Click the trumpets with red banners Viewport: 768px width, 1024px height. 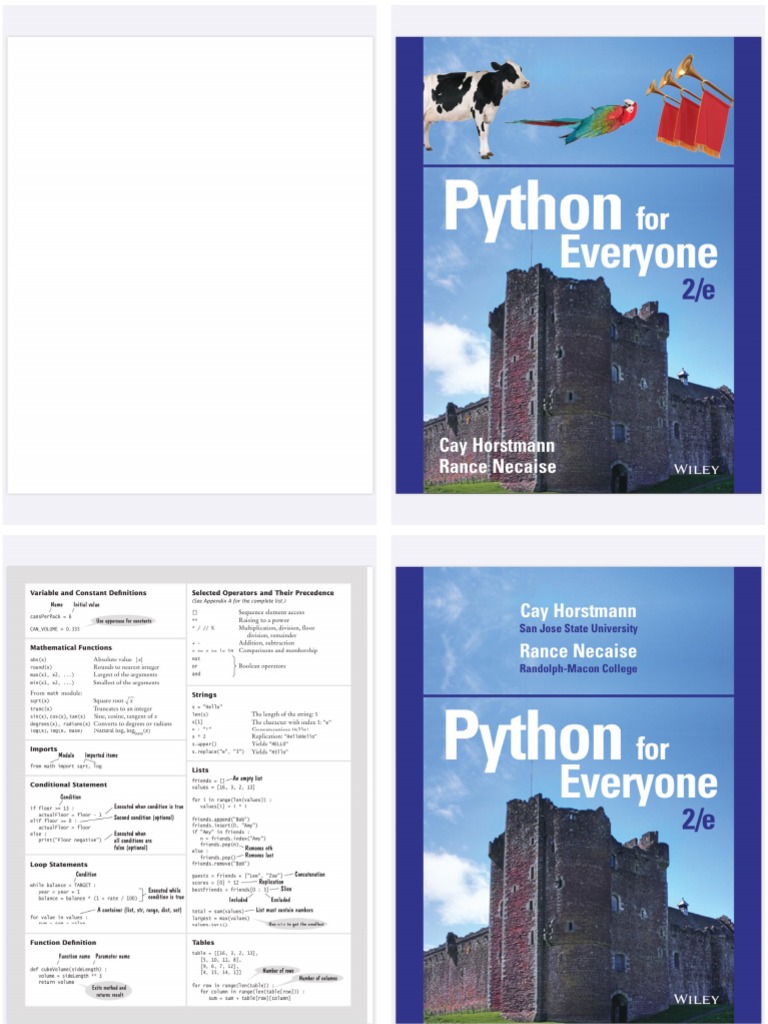pyautogui.click(x=690, y=106)
